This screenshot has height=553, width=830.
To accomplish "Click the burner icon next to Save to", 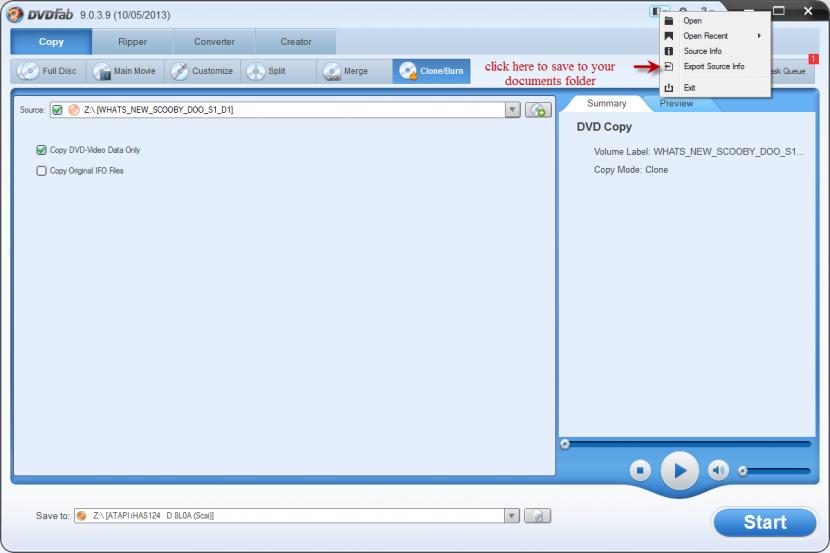I will pyautogui.click(x=537, y=516).
